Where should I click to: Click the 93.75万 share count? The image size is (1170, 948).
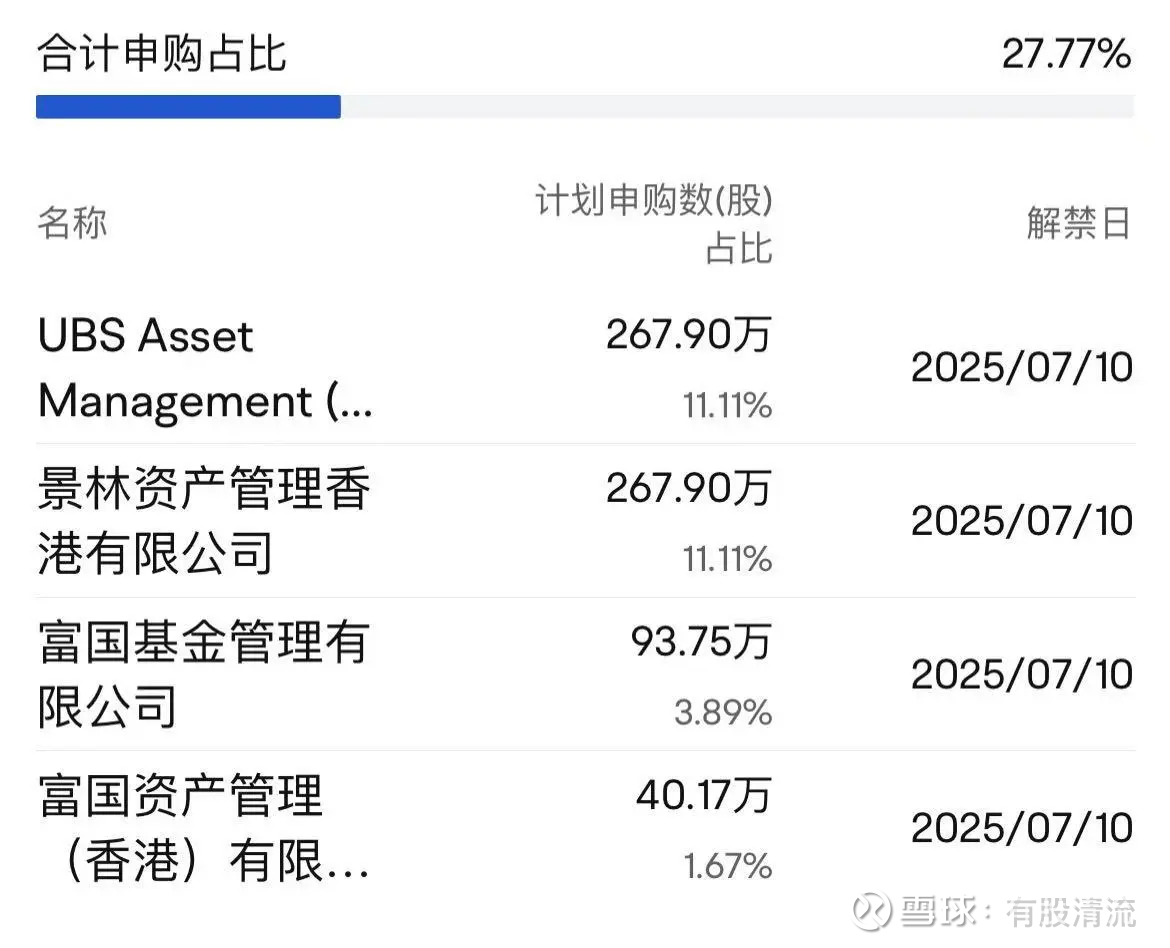701,641
